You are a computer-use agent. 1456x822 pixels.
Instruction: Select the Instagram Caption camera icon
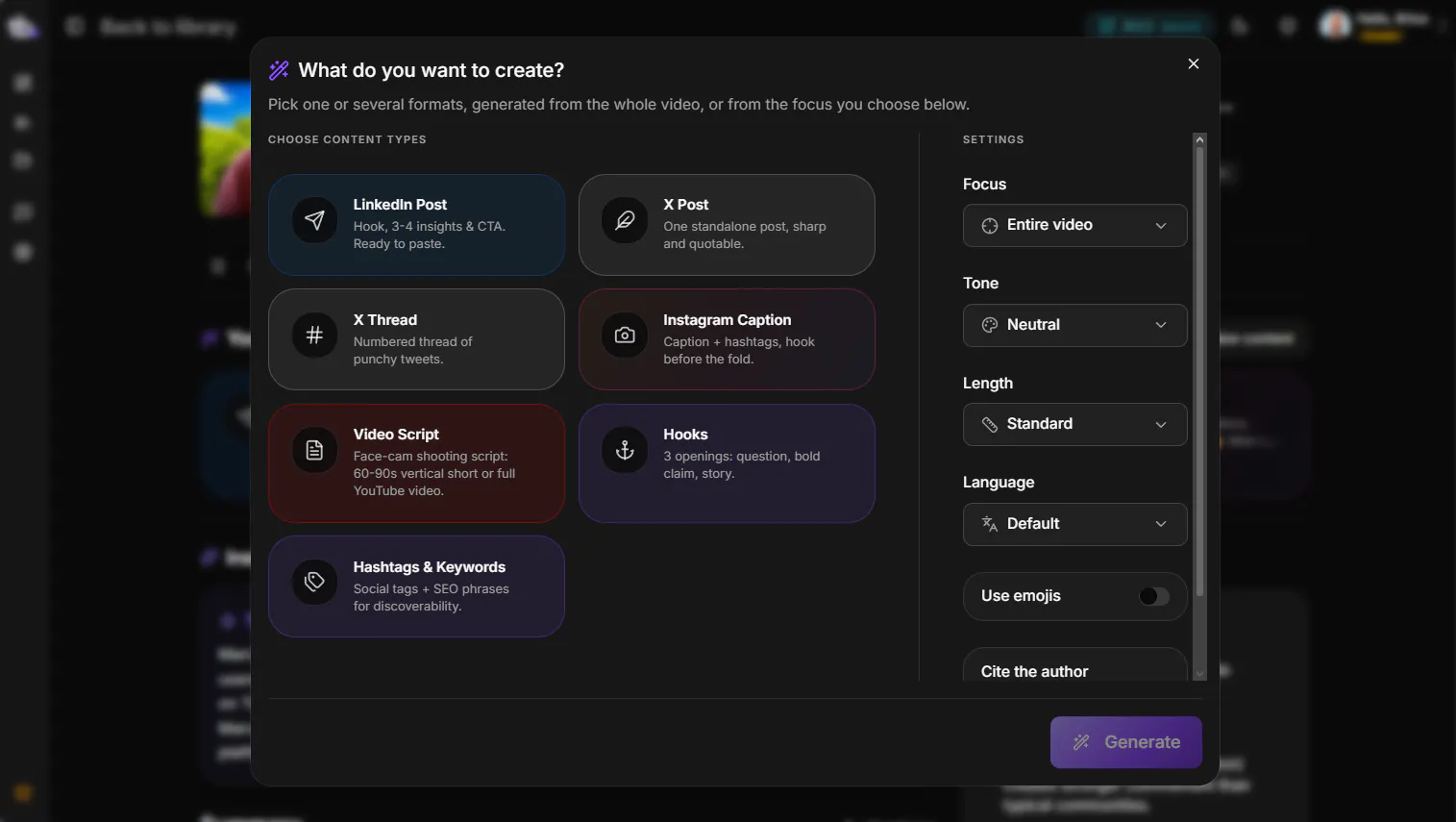point(625,335)
